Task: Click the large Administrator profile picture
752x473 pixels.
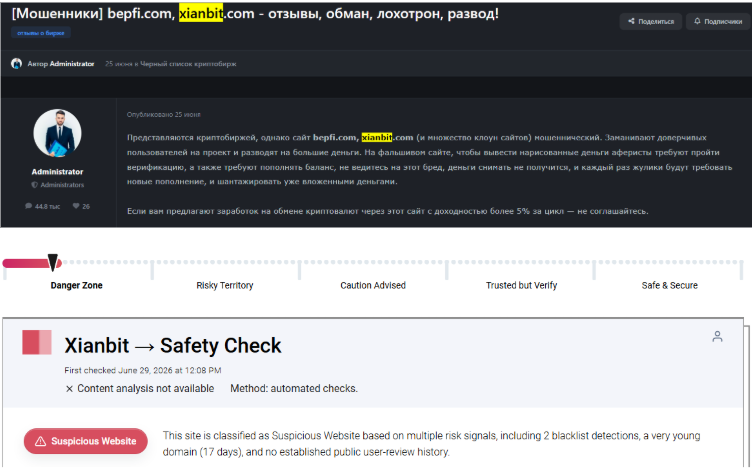Action: tap(58, 133)
